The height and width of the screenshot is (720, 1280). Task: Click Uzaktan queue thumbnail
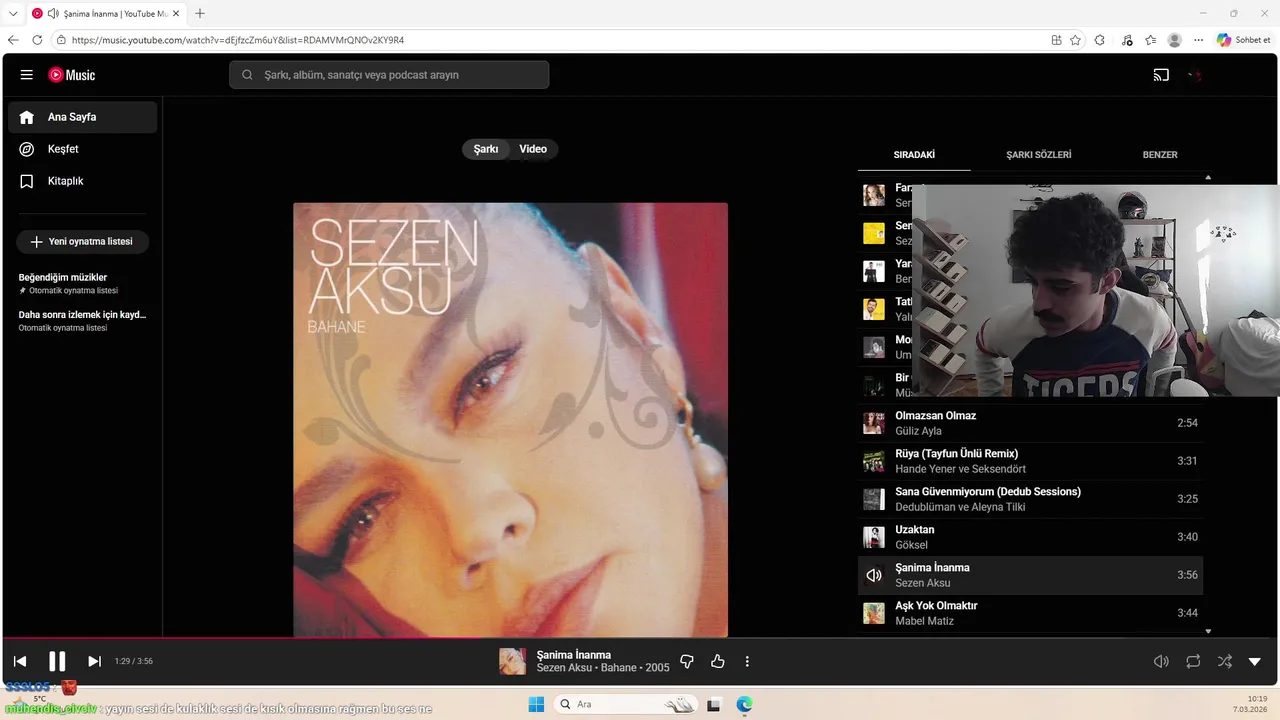[x=874, y=537]
